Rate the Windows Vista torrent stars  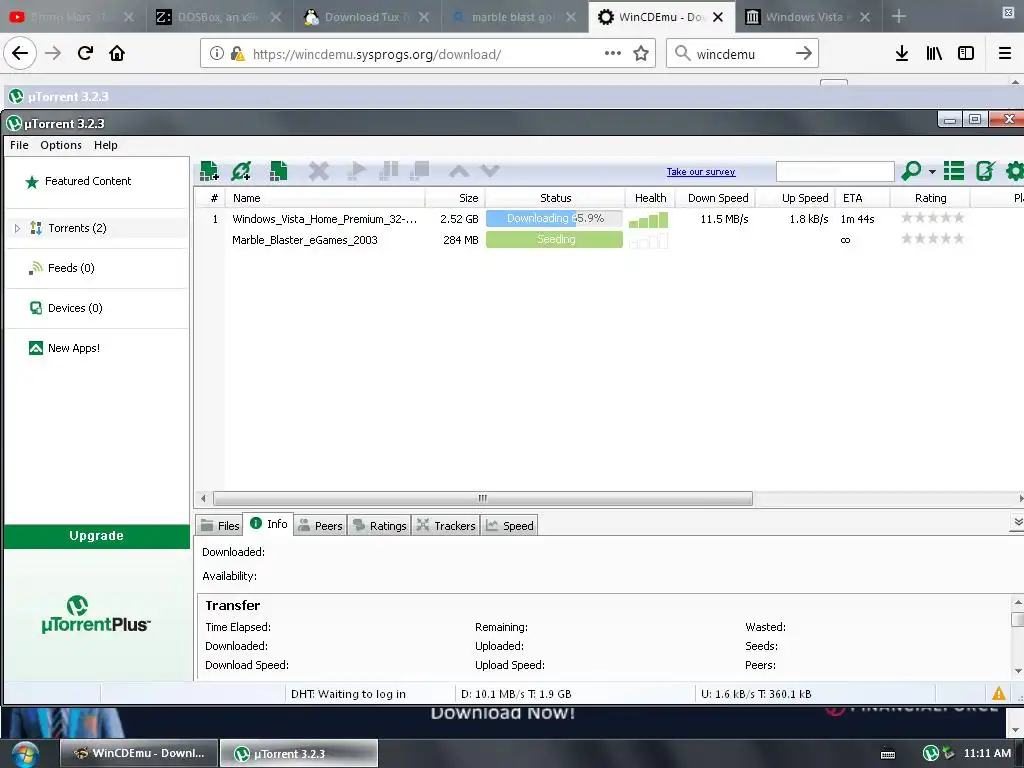coord(933,217)
